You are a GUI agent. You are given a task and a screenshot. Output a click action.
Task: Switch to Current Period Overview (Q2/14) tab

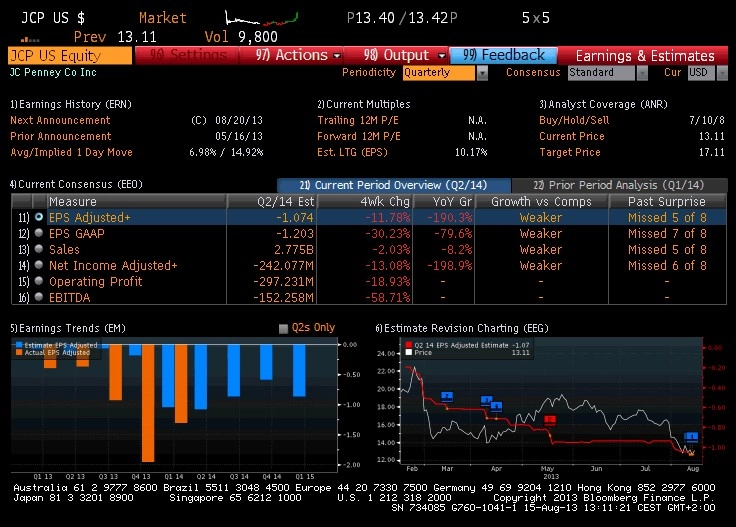393,185
